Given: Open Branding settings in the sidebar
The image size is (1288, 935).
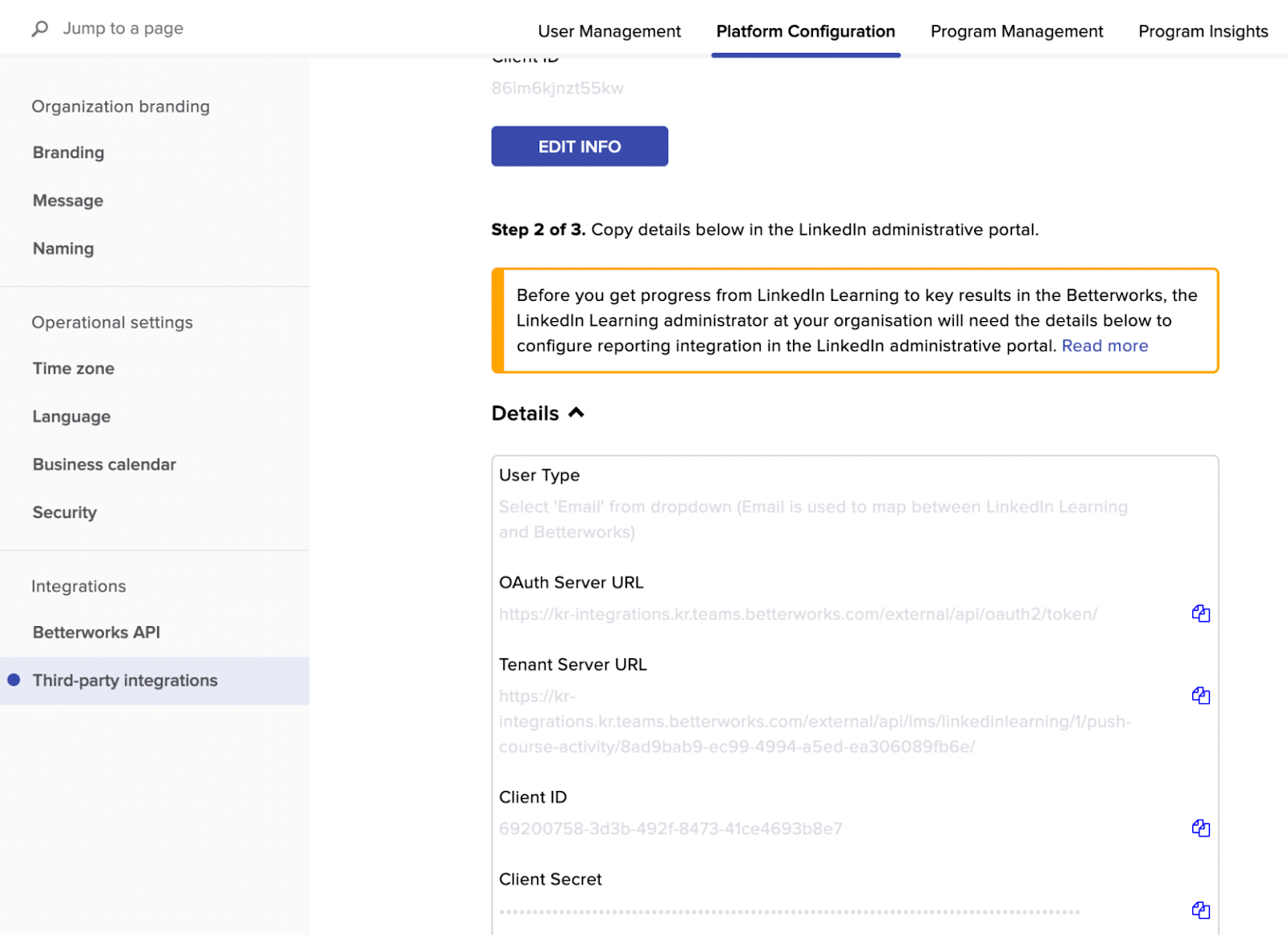Looking at the screenshot, I should tap(68, 153).
